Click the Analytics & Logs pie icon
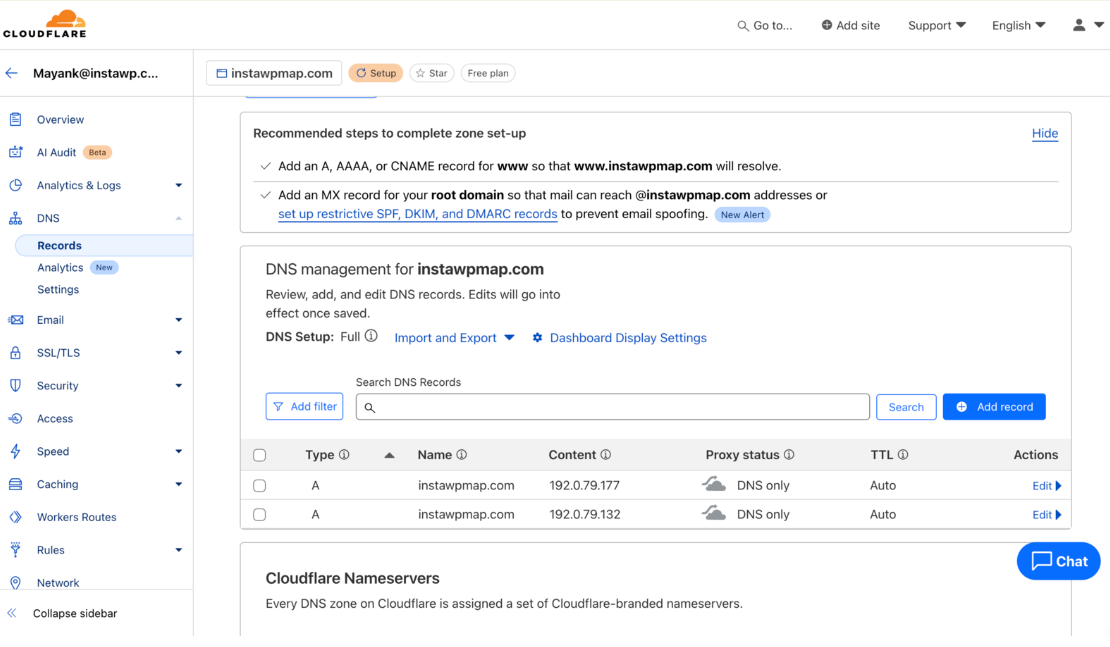1110x647 pixels. [x=16, y=185]
